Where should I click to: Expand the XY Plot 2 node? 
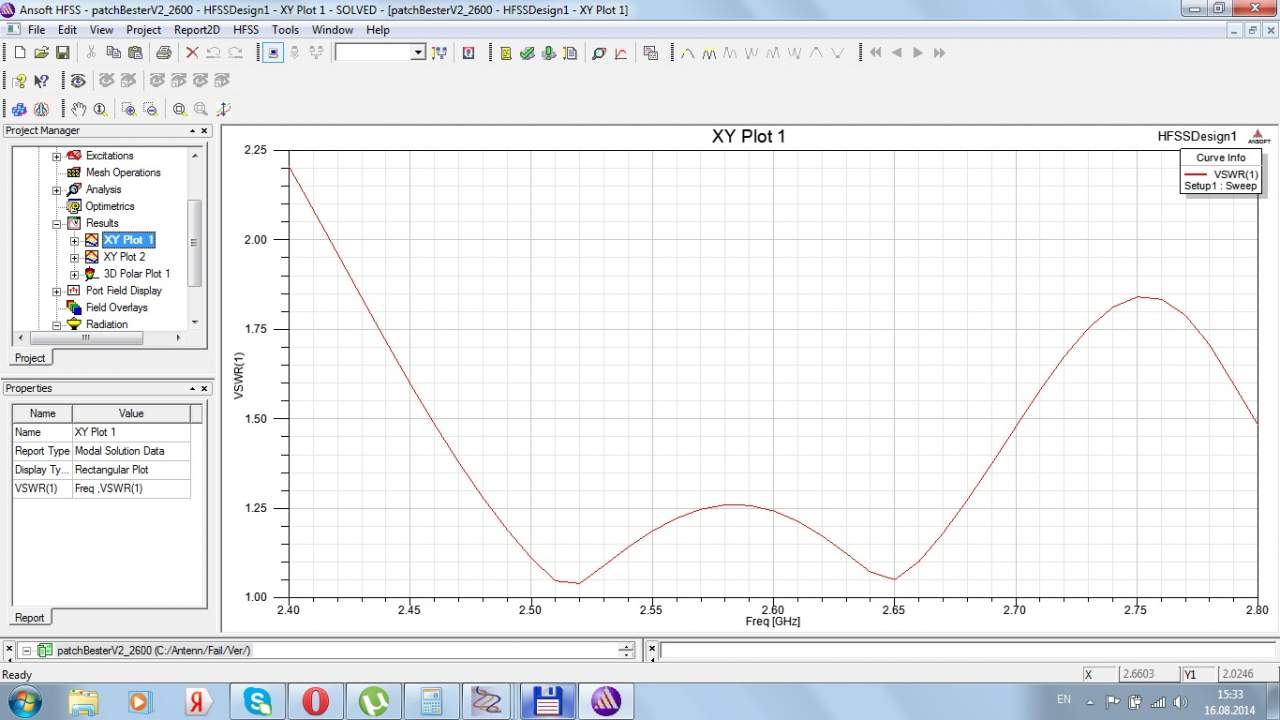click(75, 257)
